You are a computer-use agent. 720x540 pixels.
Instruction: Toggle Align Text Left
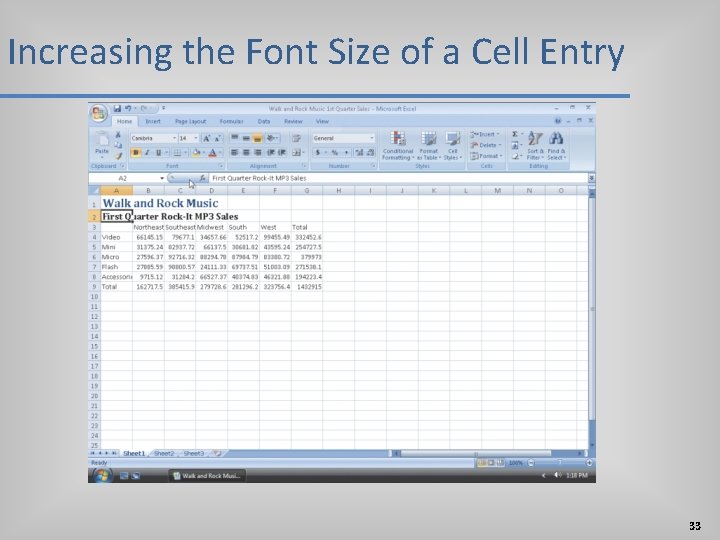coord(235,152)
